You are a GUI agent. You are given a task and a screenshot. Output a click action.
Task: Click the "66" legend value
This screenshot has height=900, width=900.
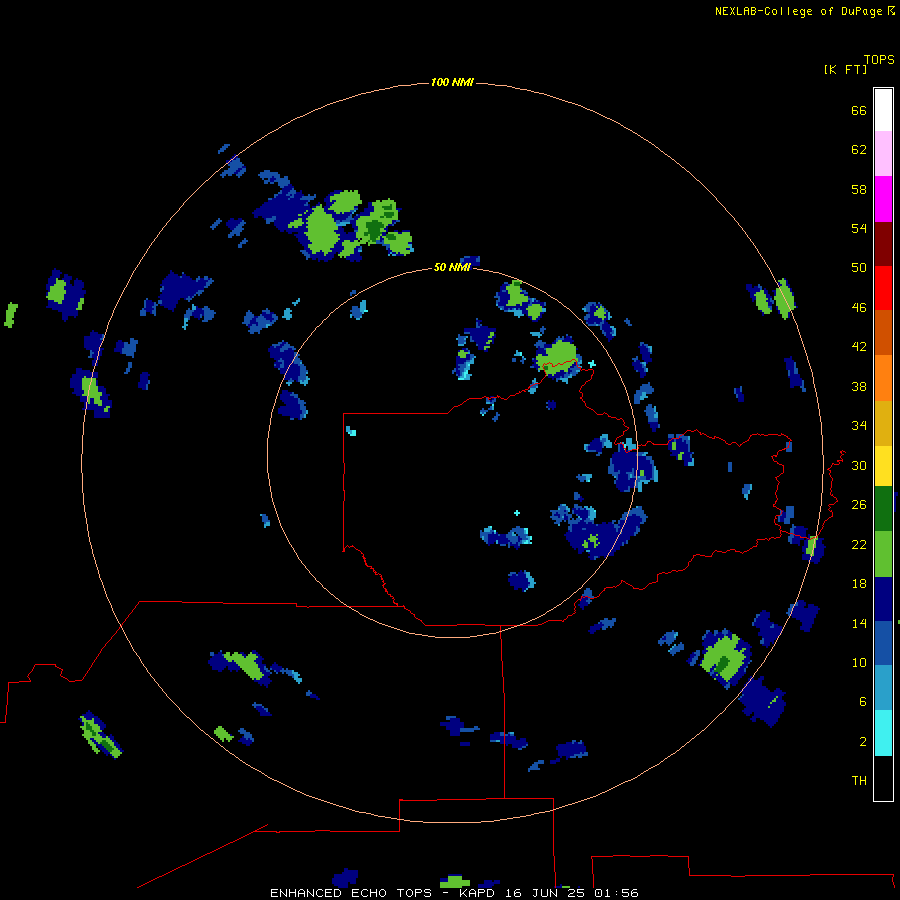[859, 110]
